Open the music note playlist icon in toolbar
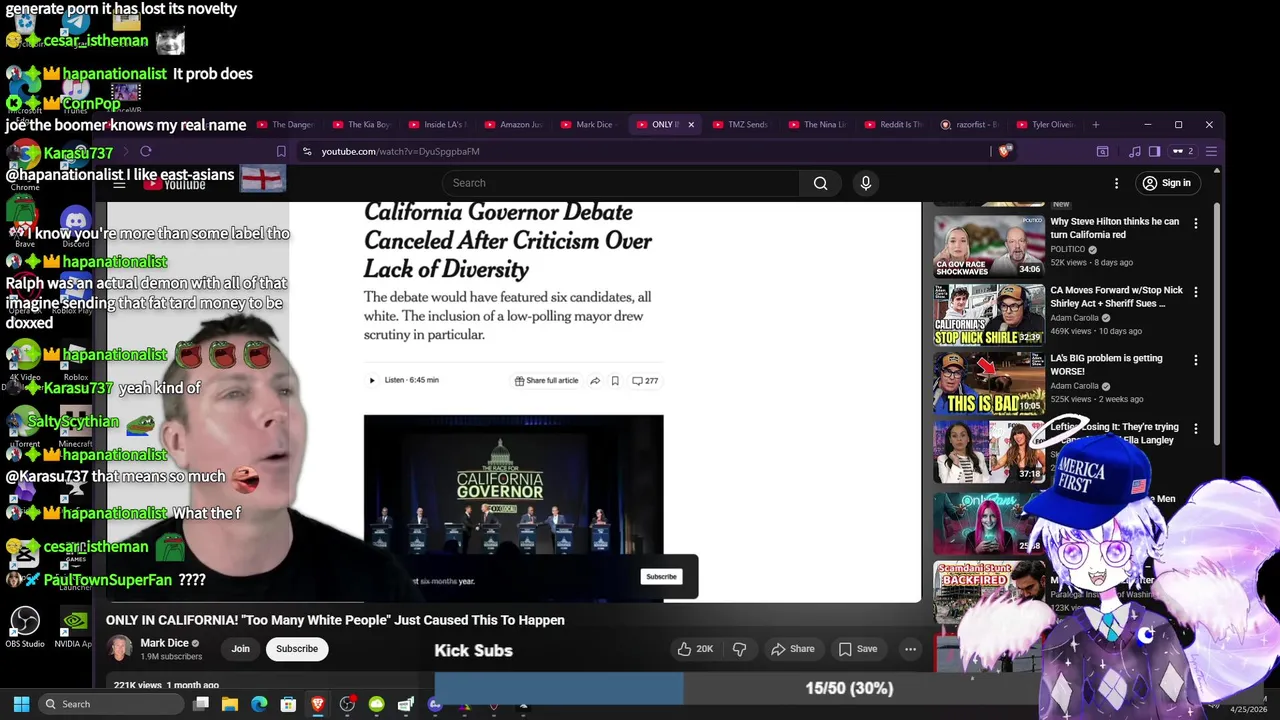Viewport: 1280px width, 720px height. point(1134,151)
